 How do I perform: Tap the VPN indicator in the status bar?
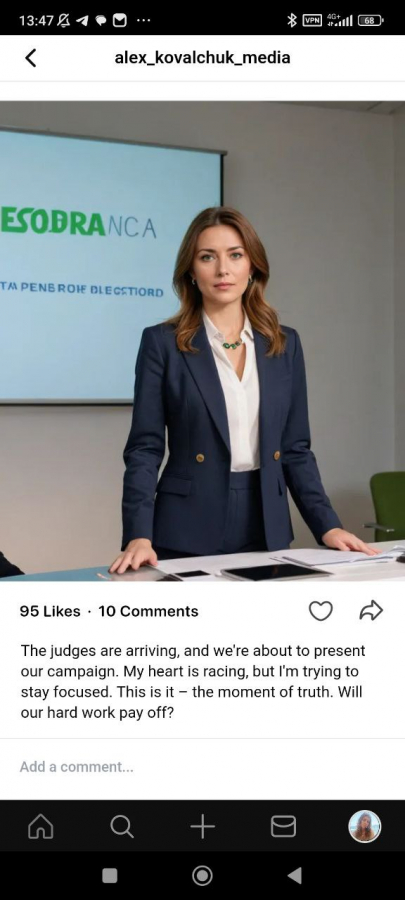coord(312,20)
